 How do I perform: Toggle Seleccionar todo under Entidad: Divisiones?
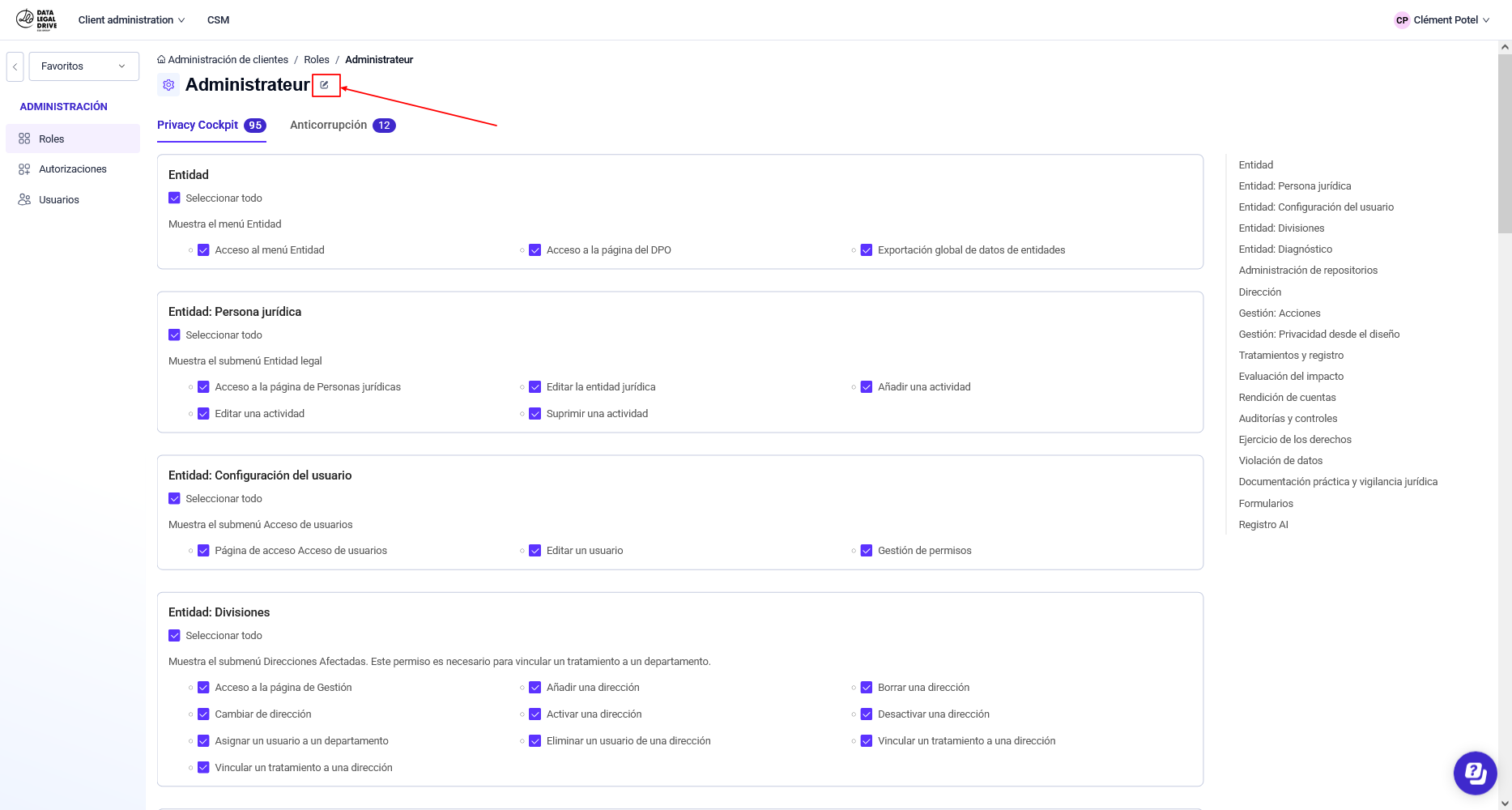click(174, 635)
